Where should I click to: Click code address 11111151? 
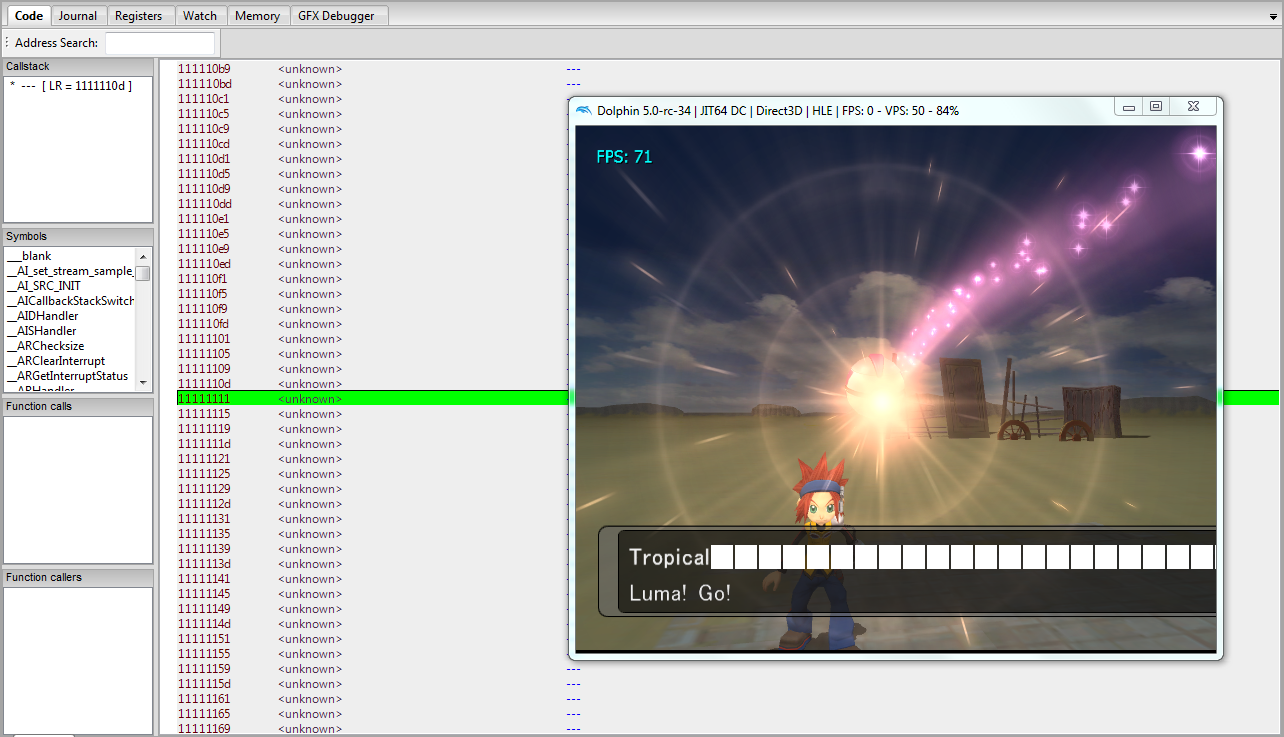(x=204, y=639)
